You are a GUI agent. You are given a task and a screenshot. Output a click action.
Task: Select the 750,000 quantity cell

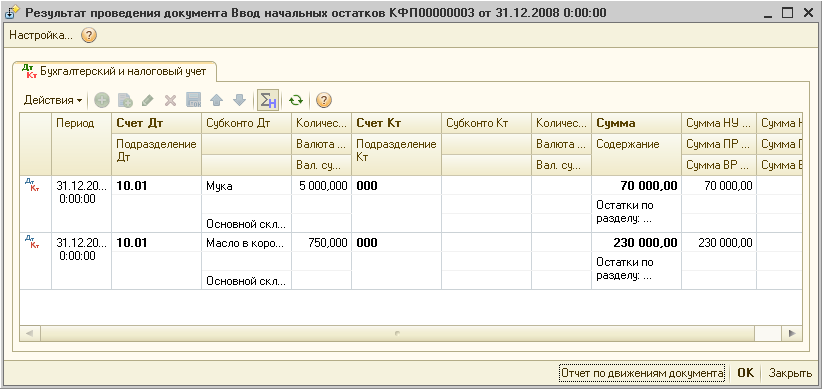point(322,243)
